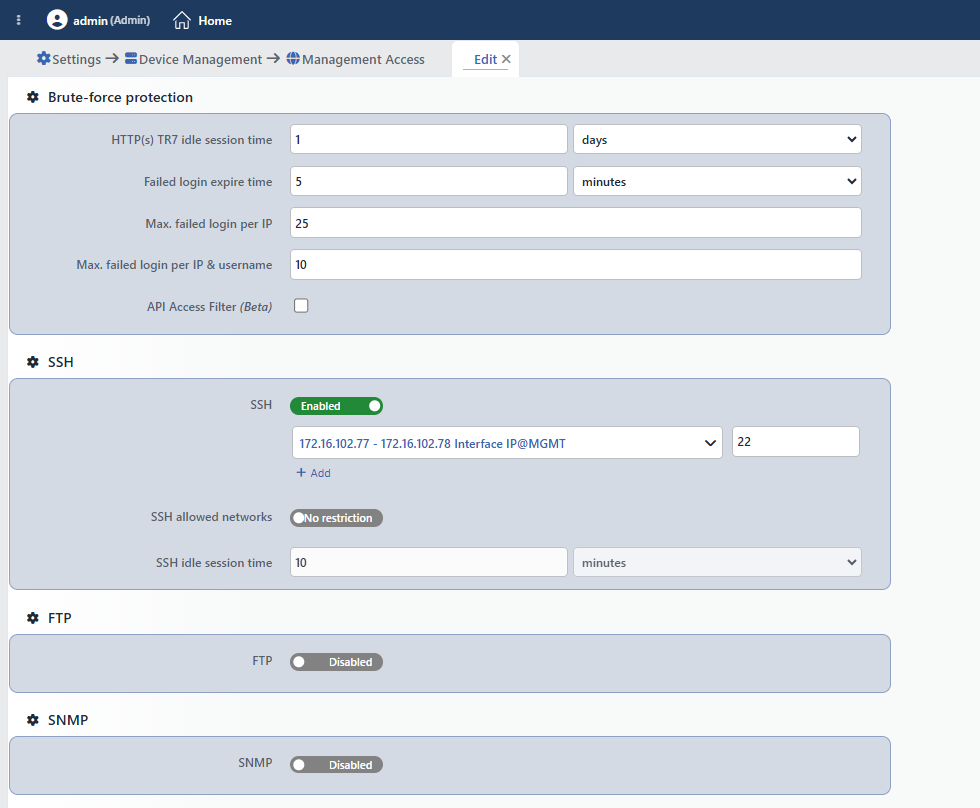Focus the Failed login expire time field
Viewport: 980px width, 808px height.
click(429, 181)
